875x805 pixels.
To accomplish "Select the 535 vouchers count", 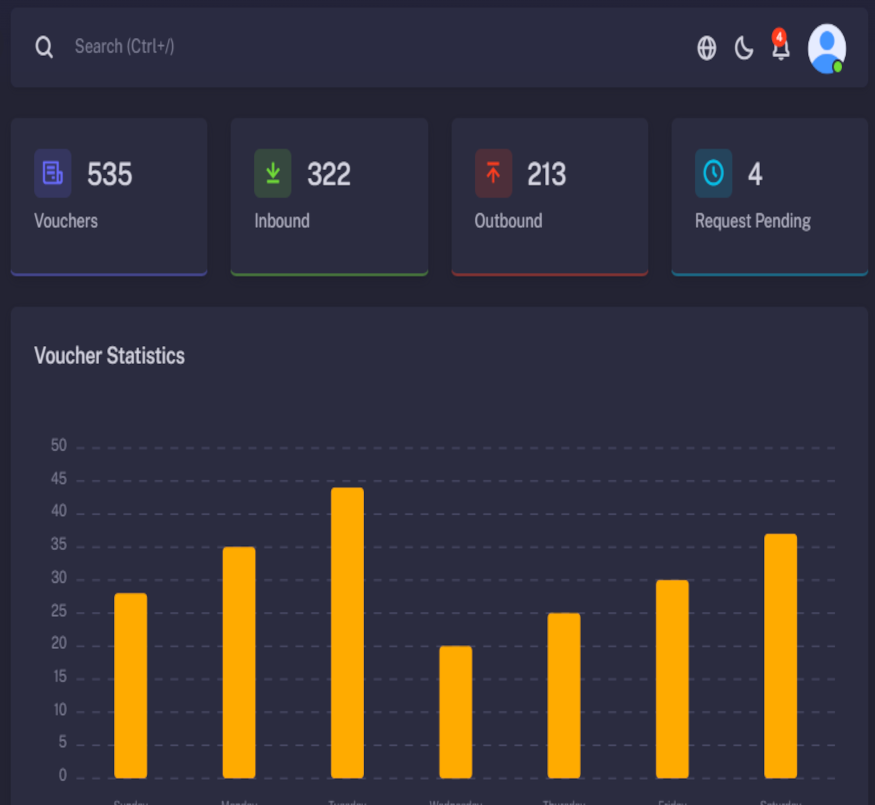I will coord(109,174).
